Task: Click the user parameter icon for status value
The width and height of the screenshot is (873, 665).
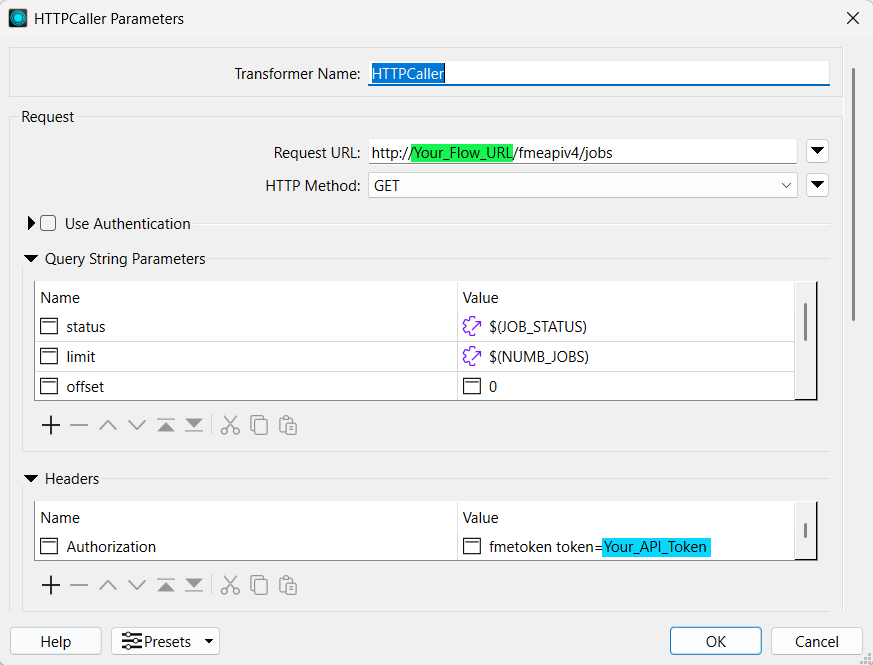Action: coord(472,326)
